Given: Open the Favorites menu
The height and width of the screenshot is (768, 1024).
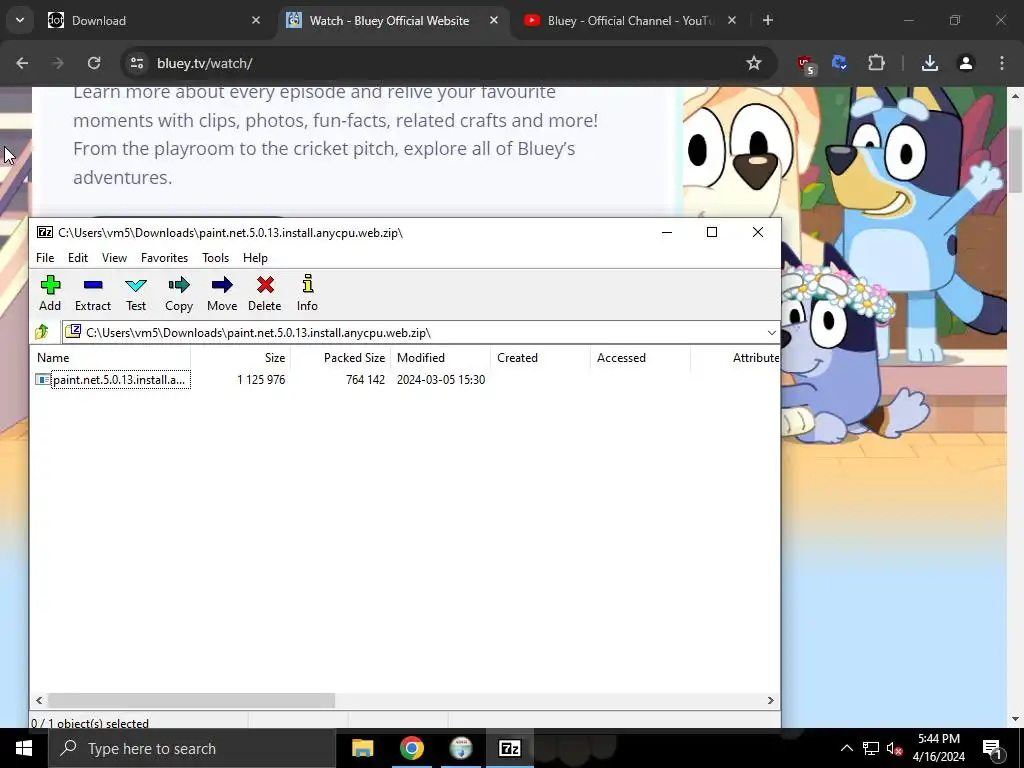Looking at the screenshot, I should click(165, 258).
